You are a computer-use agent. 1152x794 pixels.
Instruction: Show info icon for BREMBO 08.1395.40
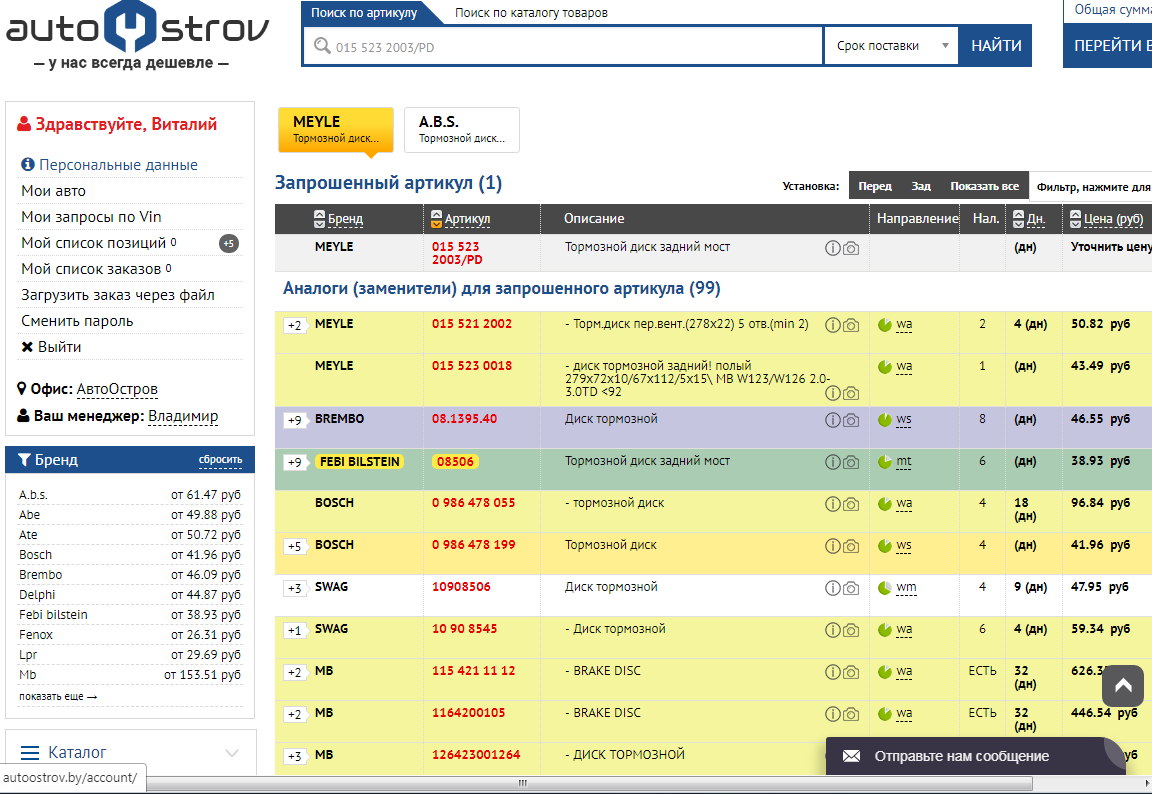pos(832,420)
